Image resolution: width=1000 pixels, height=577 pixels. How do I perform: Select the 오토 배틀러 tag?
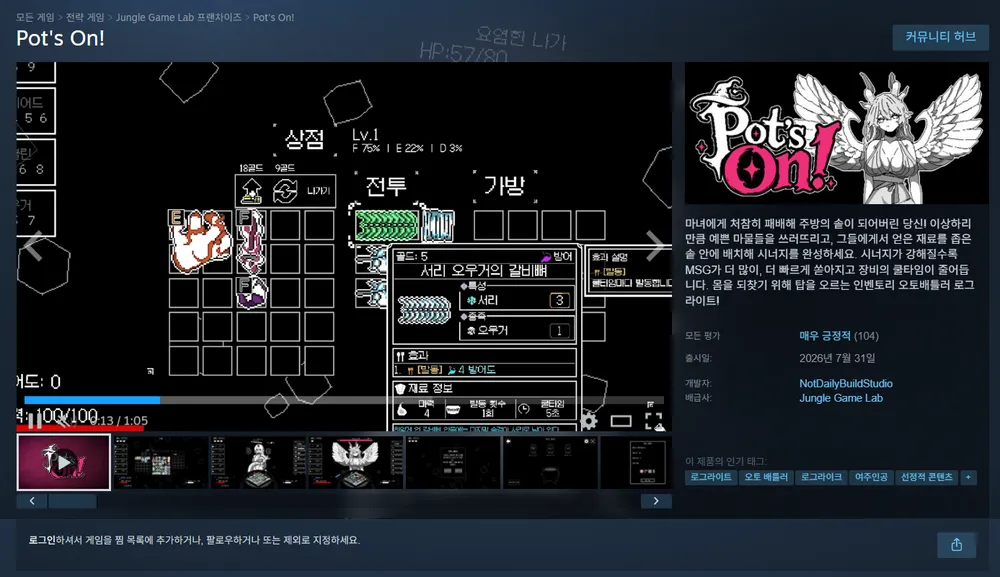coord(766,477)
